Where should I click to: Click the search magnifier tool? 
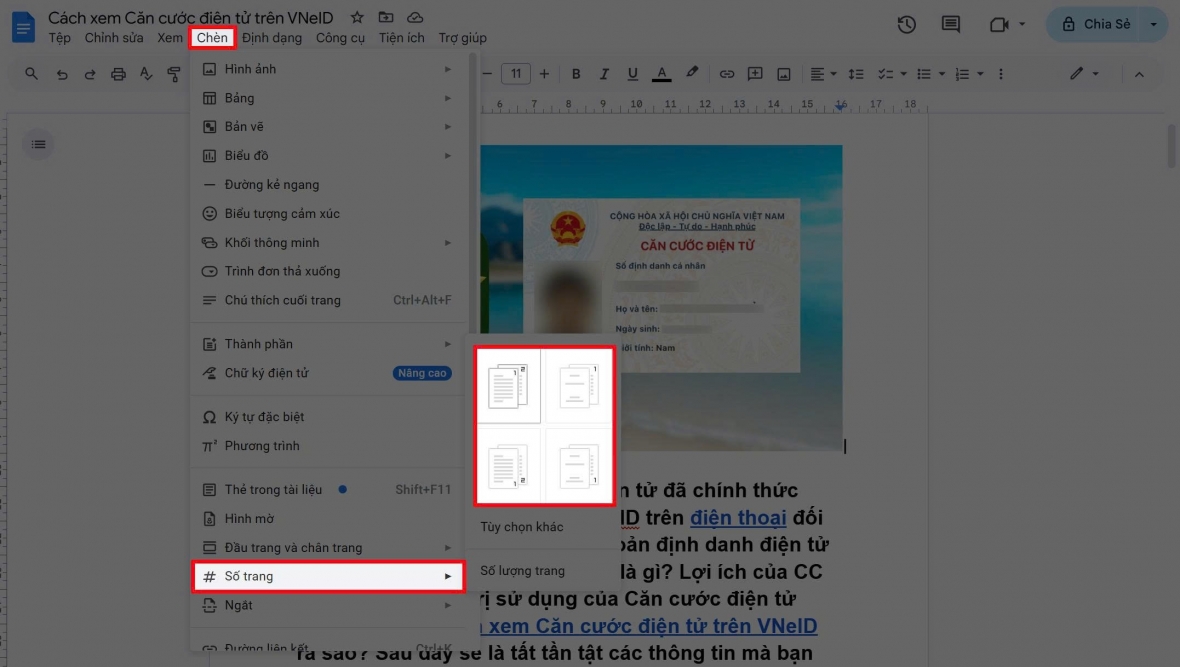[x=31, y=74]
